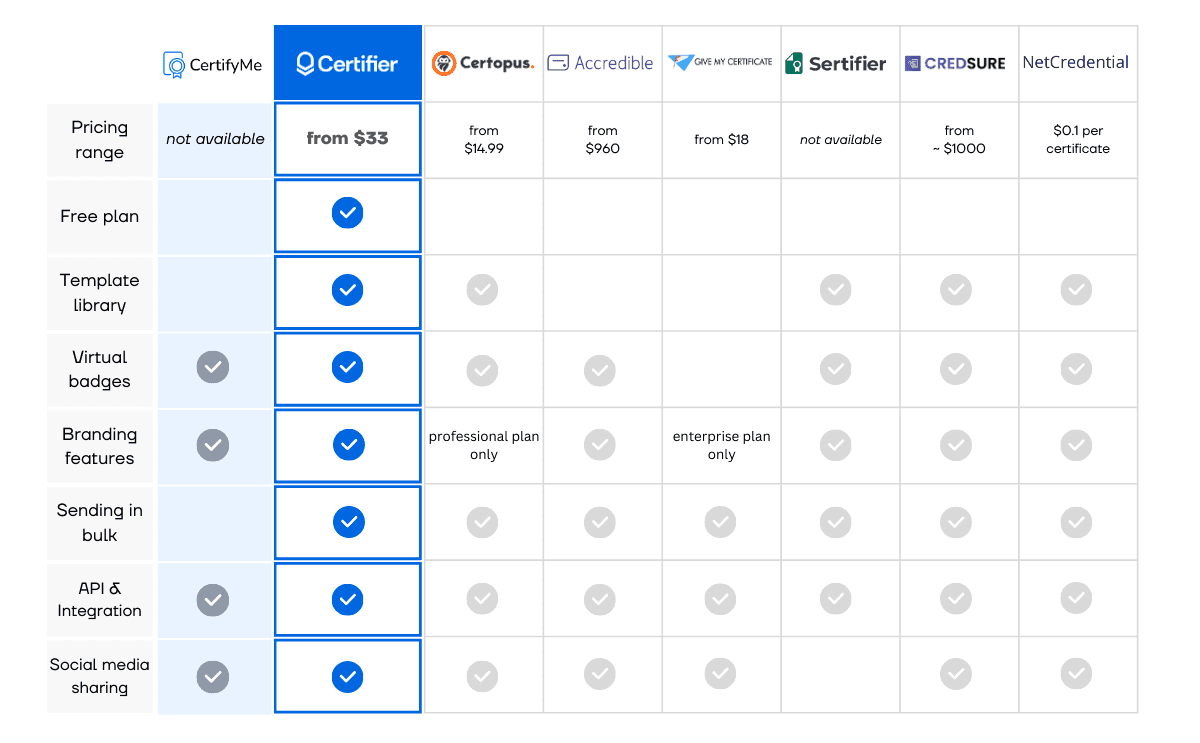Click Sertifier API & Integration checkmark
Viewport: 1200px width, 743px height.
(x=836, y=599)
